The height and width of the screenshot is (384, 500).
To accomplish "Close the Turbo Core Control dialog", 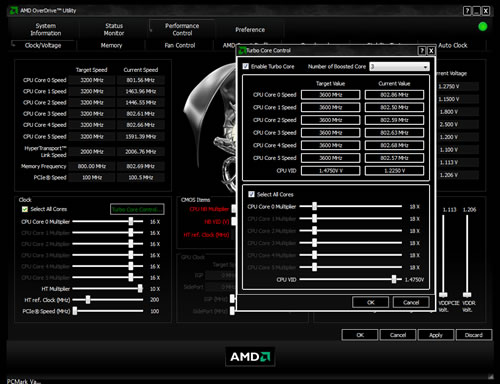I will pyautogui.click(x=431, y=51).
